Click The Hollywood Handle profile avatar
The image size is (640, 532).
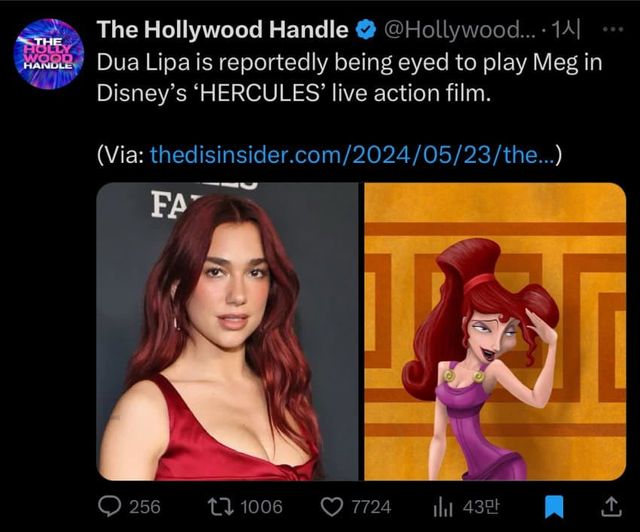[48, 53]
